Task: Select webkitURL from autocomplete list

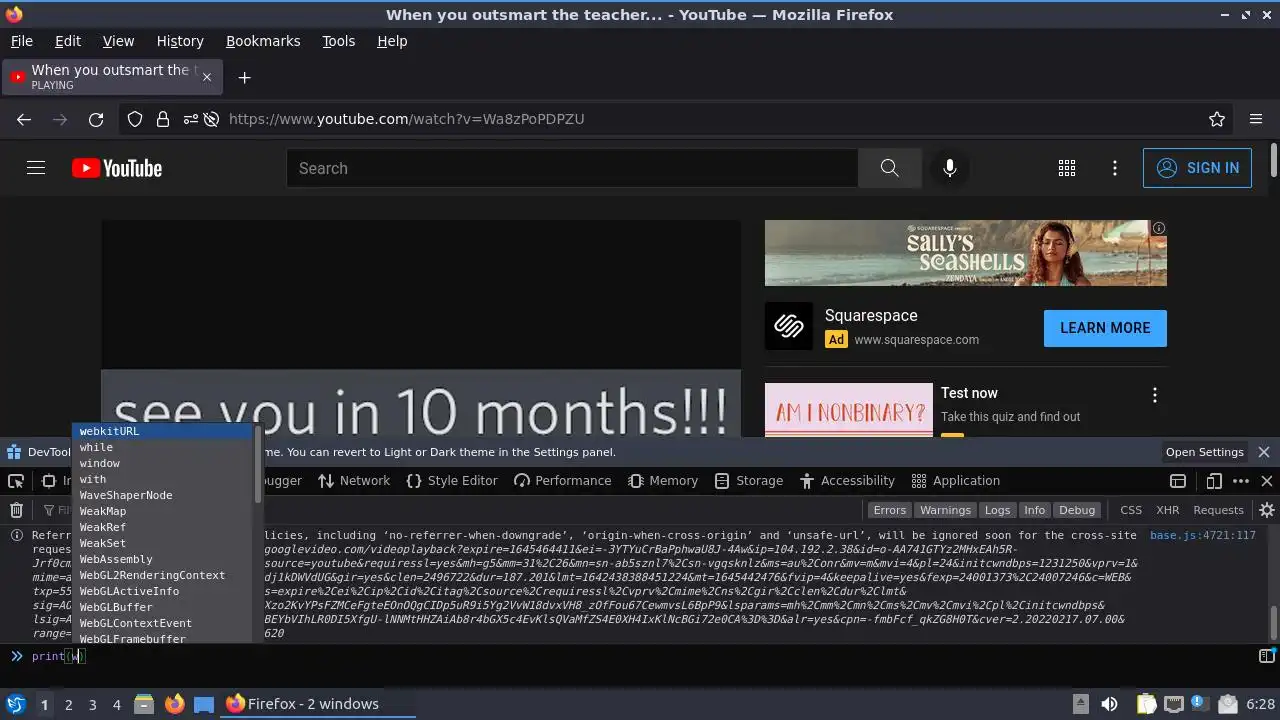Action: (163, 431)
